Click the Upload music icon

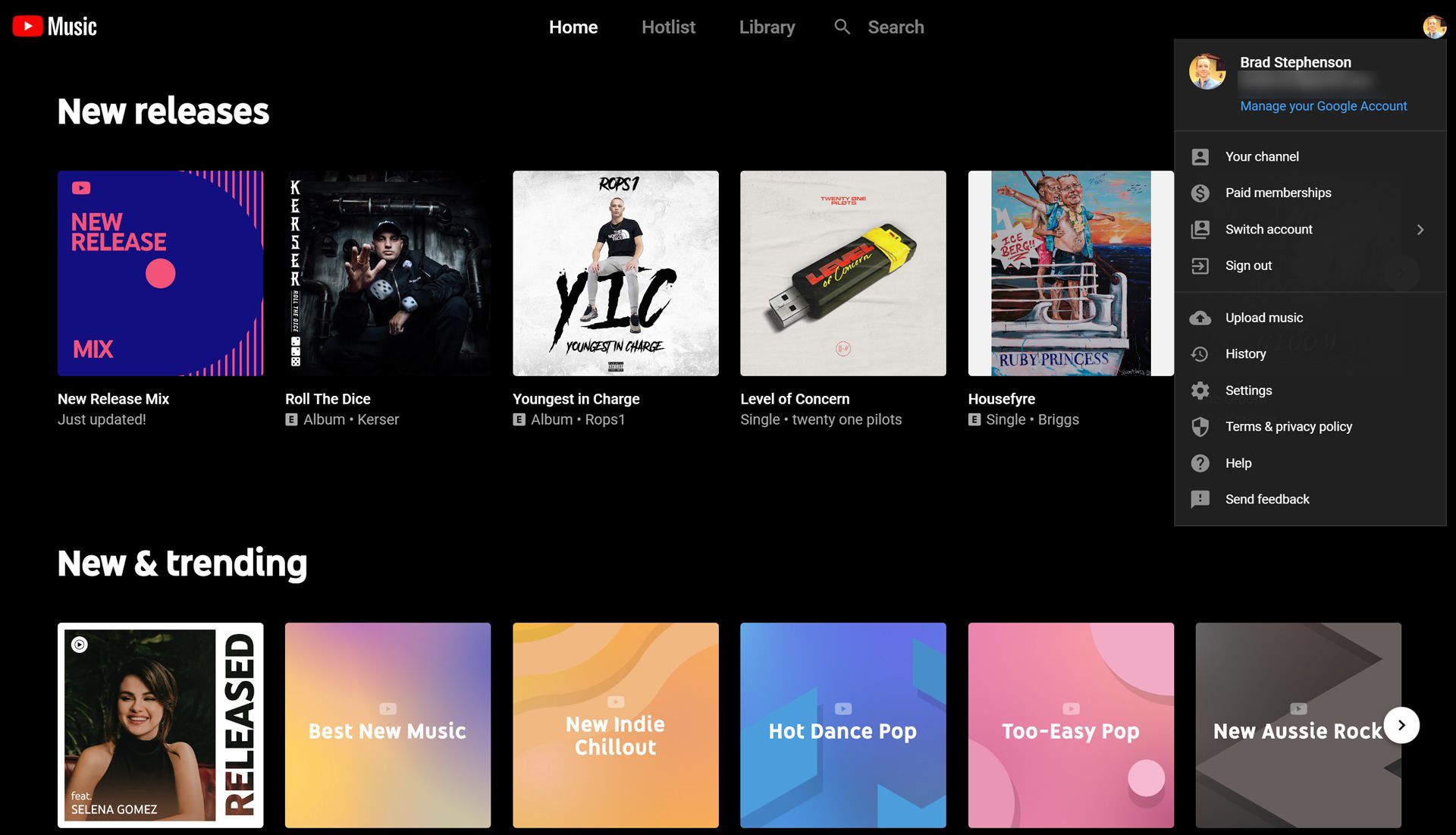(x=1200, y=317)
